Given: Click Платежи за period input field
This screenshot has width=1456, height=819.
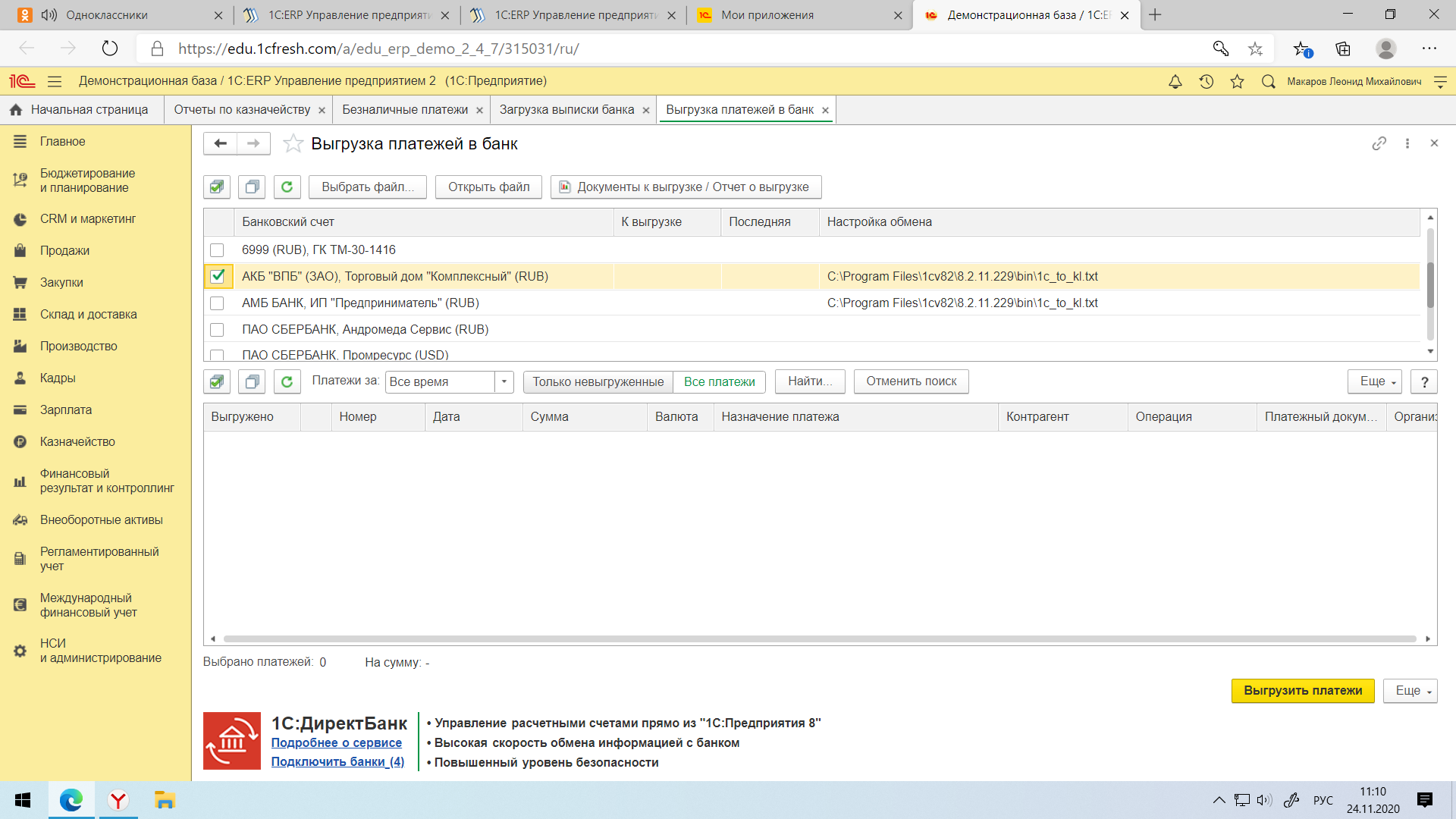Looking at the screenshot, I should click(441, 381).
